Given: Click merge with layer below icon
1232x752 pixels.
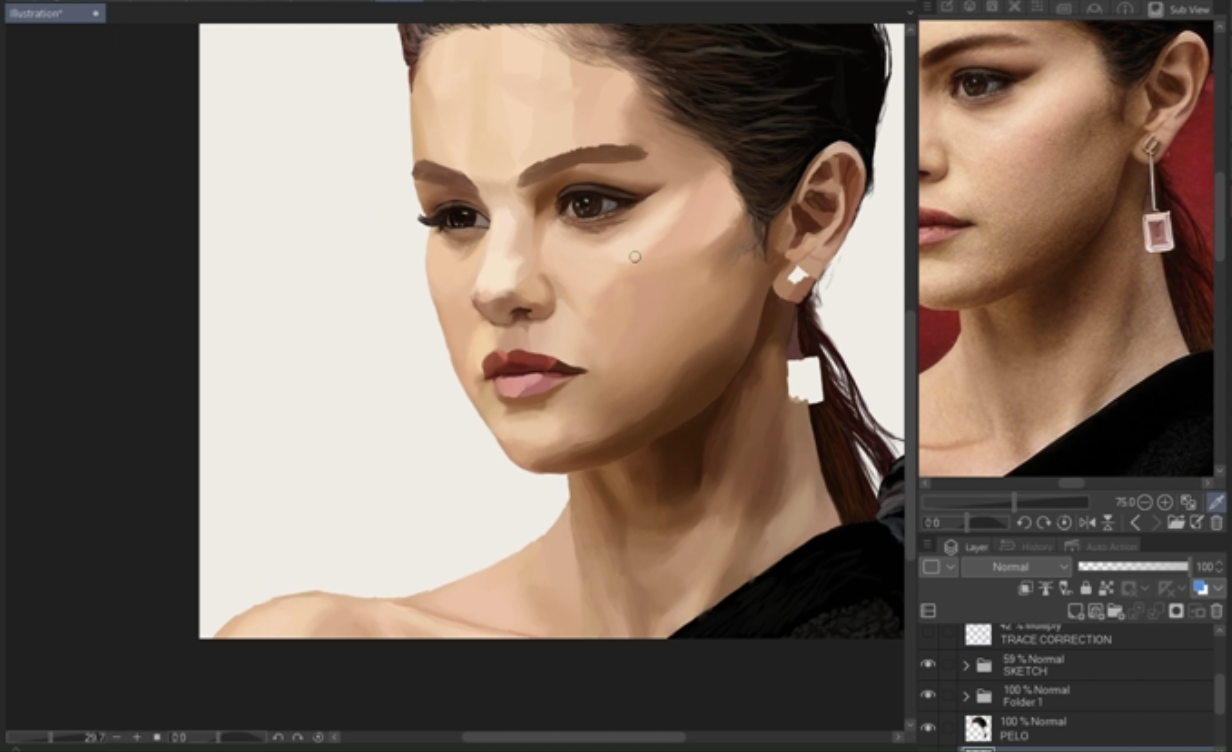Looking at the screenshot, I should point(1156,611).
